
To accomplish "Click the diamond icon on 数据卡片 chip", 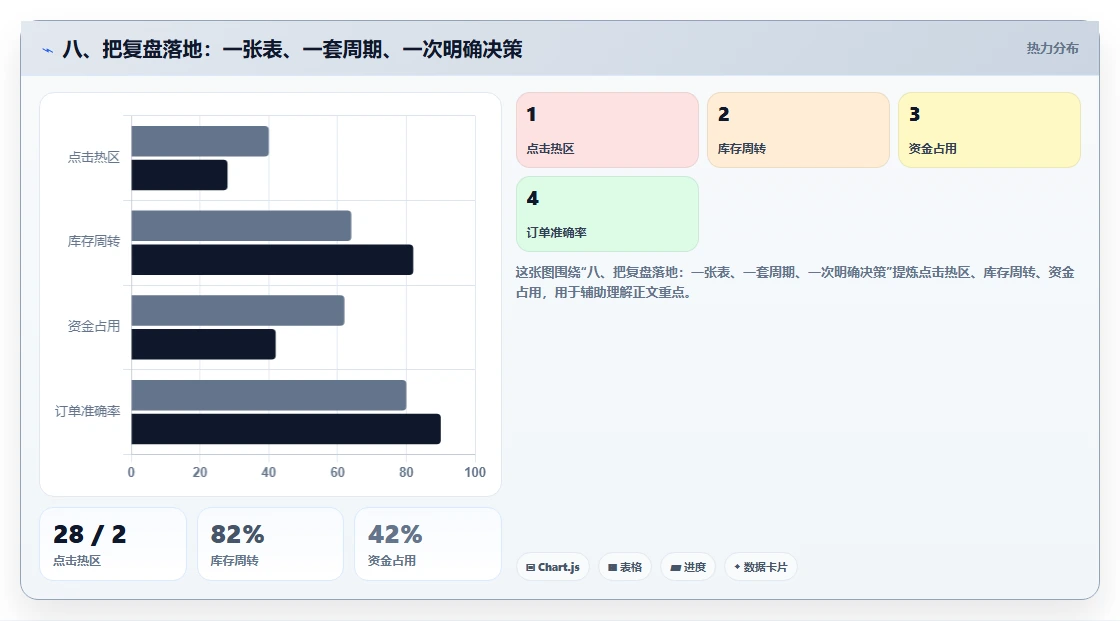I will click(737, 567).
